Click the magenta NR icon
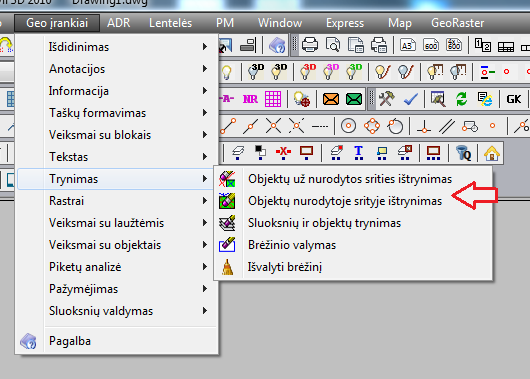Screen dimensions: 530x379 [x=250, y=99]
